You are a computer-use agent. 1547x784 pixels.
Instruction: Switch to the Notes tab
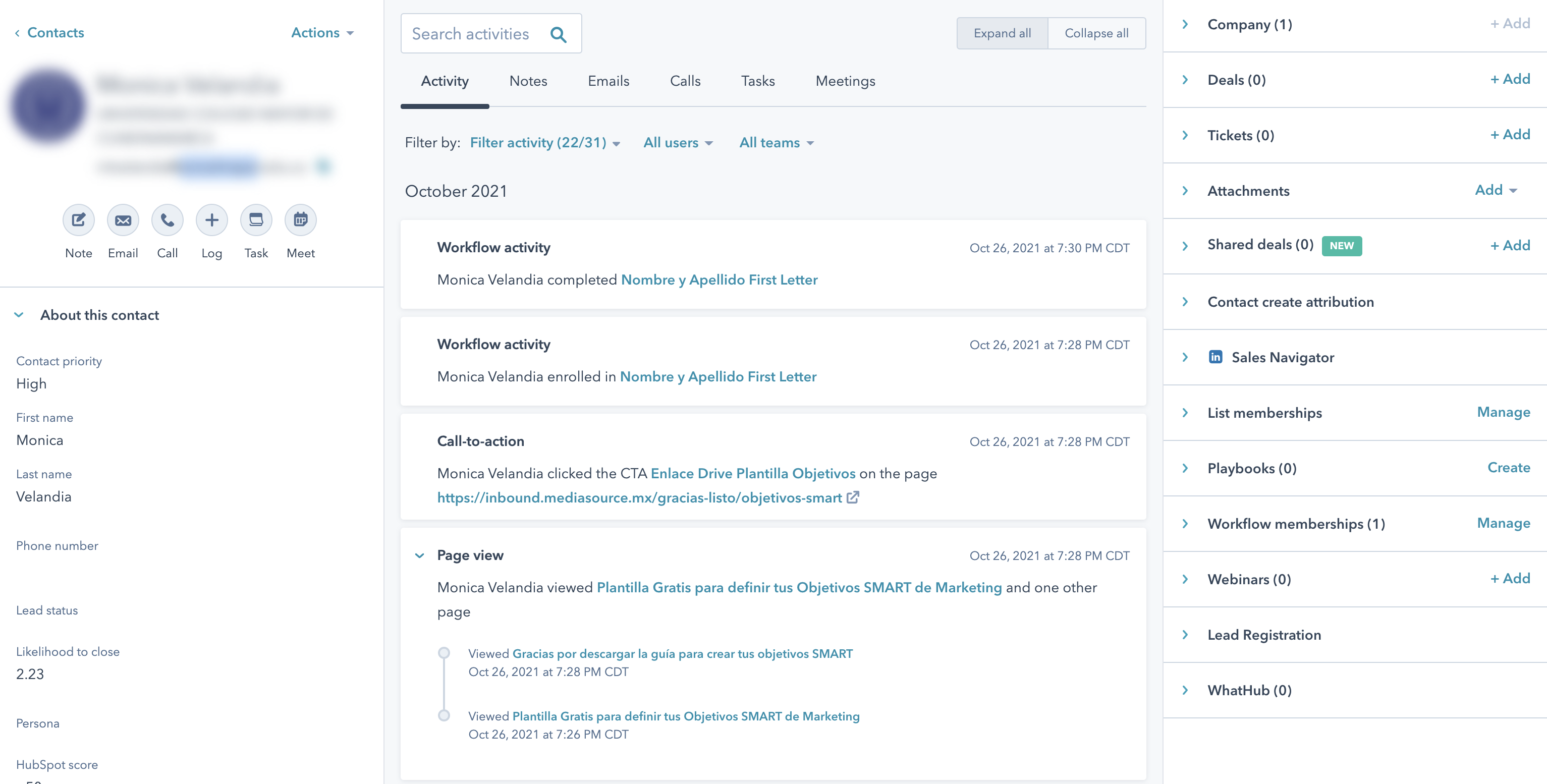pyautogui.click(x=528, y=81)
